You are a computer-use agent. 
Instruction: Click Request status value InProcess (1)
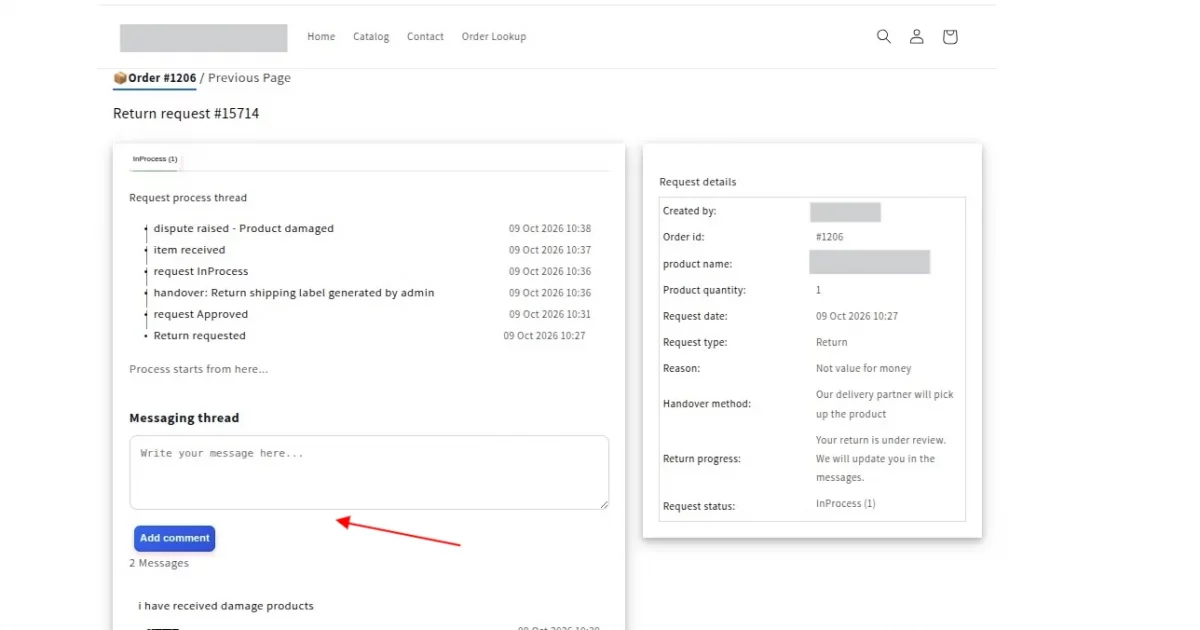846,503
